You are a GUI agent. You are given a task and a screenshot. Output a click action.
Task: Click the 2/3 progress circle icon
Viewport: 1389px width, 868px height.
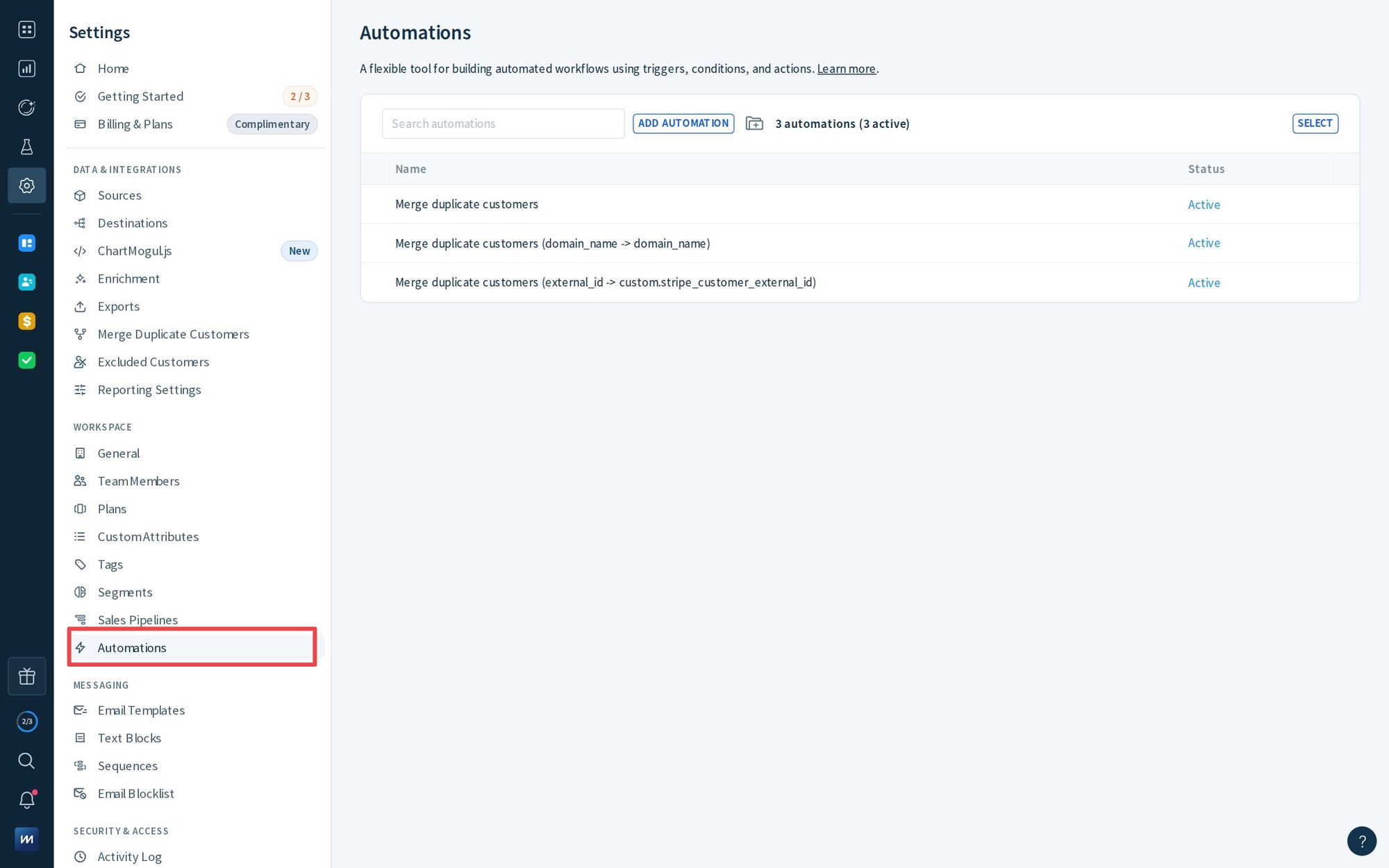[26, 721]
